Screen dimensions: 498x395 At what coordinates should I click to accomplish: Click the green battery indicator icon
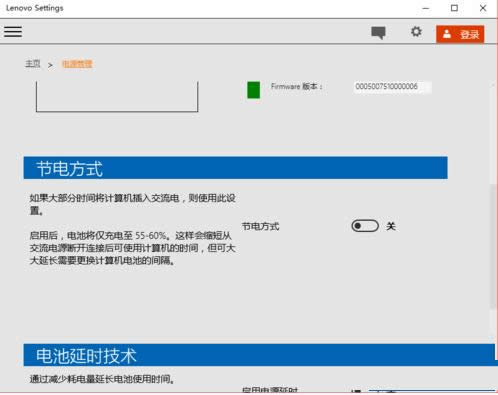(x=253, y=90)
